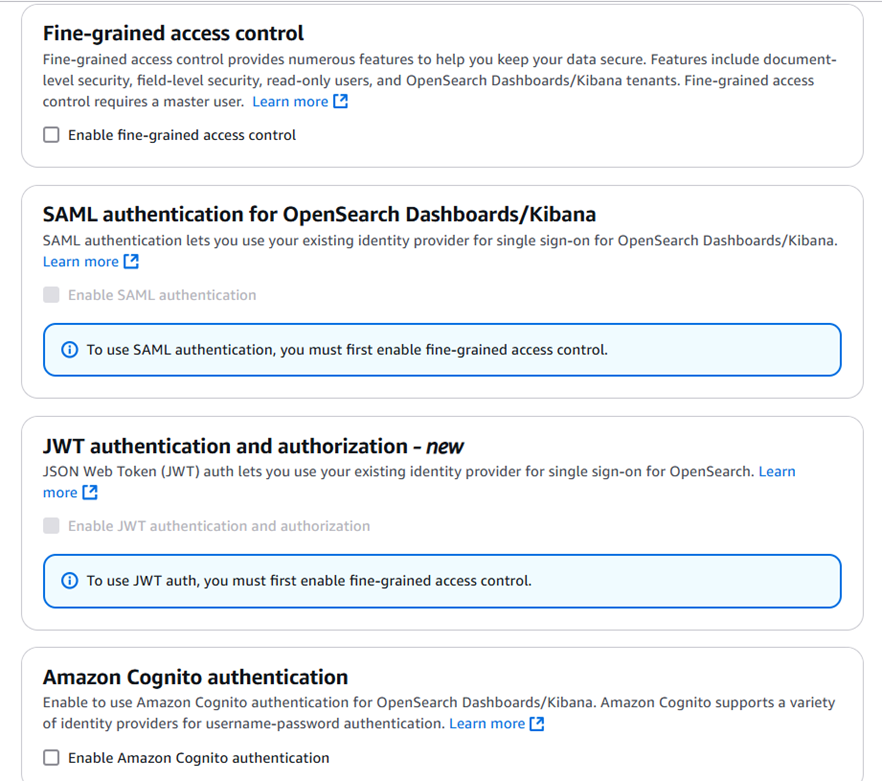Click the 'To use SAML authentication' notice text
The image size is (882, 781).
coord(347,350)
